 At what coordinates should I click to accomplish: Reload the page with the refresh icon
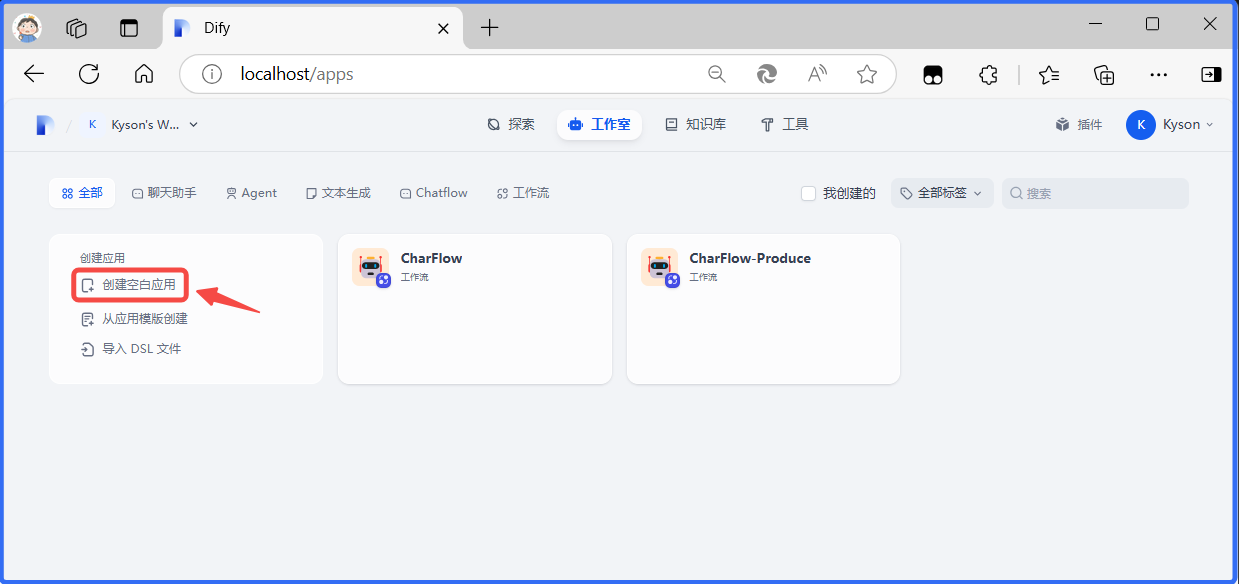pyautogui.click(x=89, y=74)
